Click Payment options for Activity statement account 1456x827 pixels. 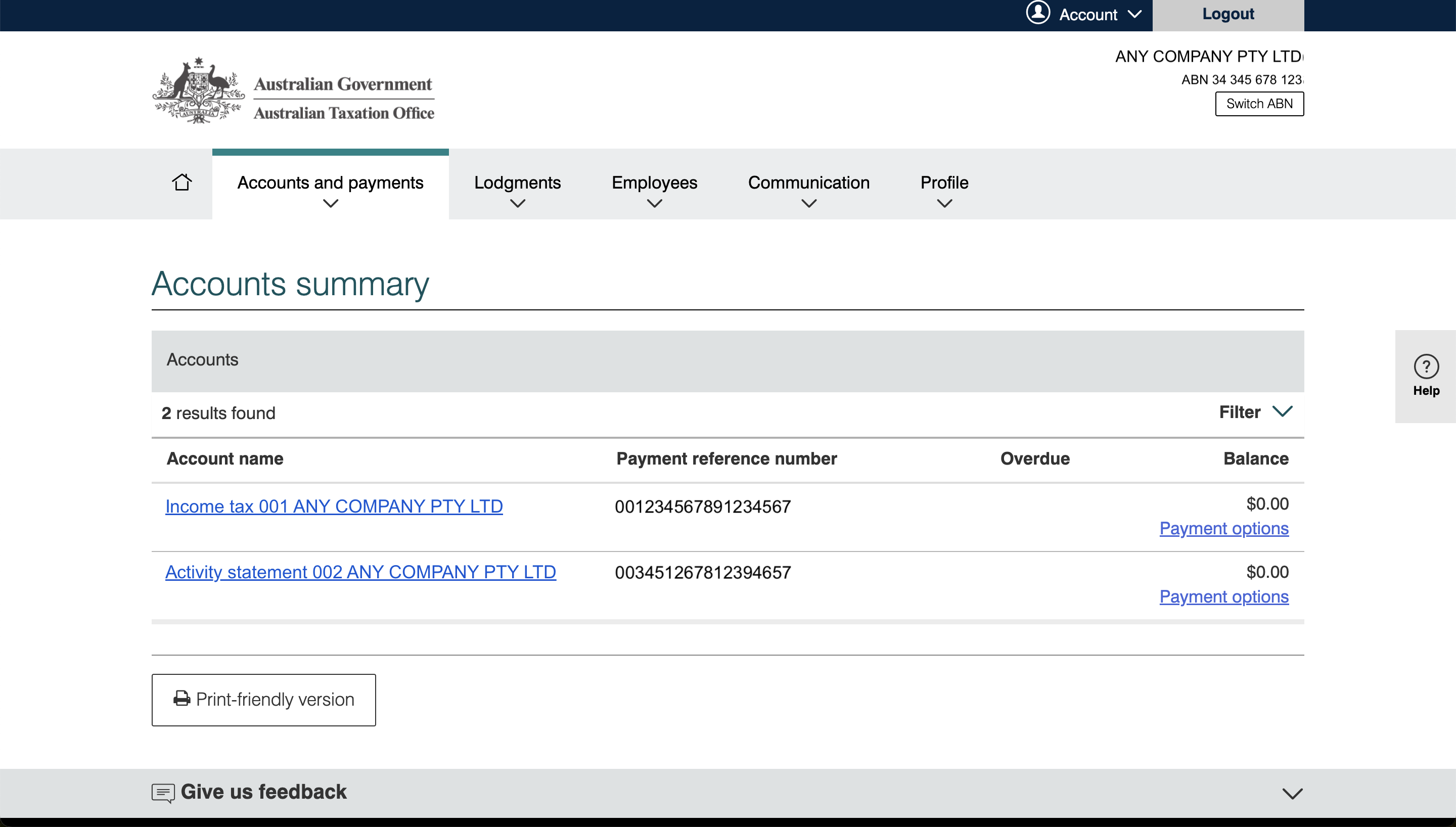coord(1223,596)
